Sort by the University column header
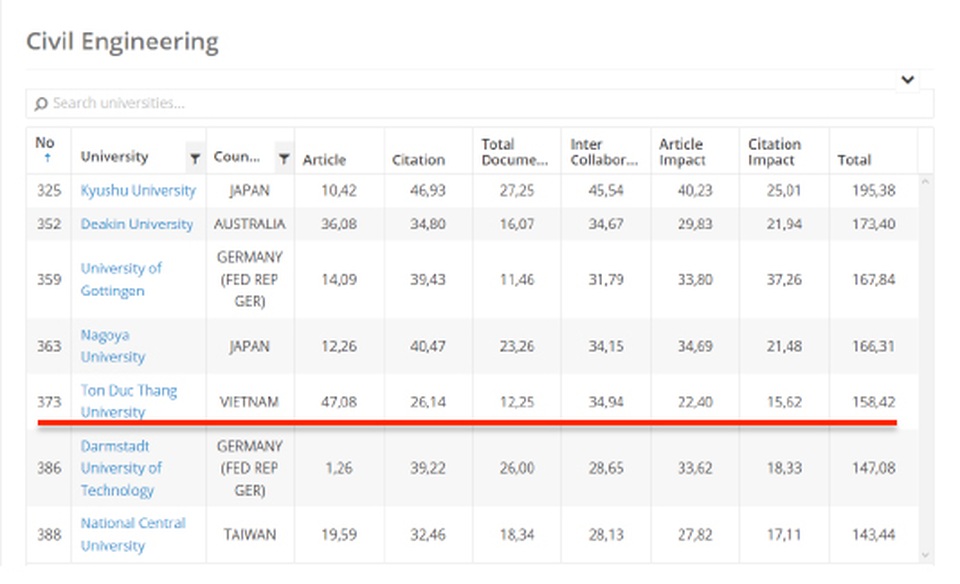 [114, 157]
